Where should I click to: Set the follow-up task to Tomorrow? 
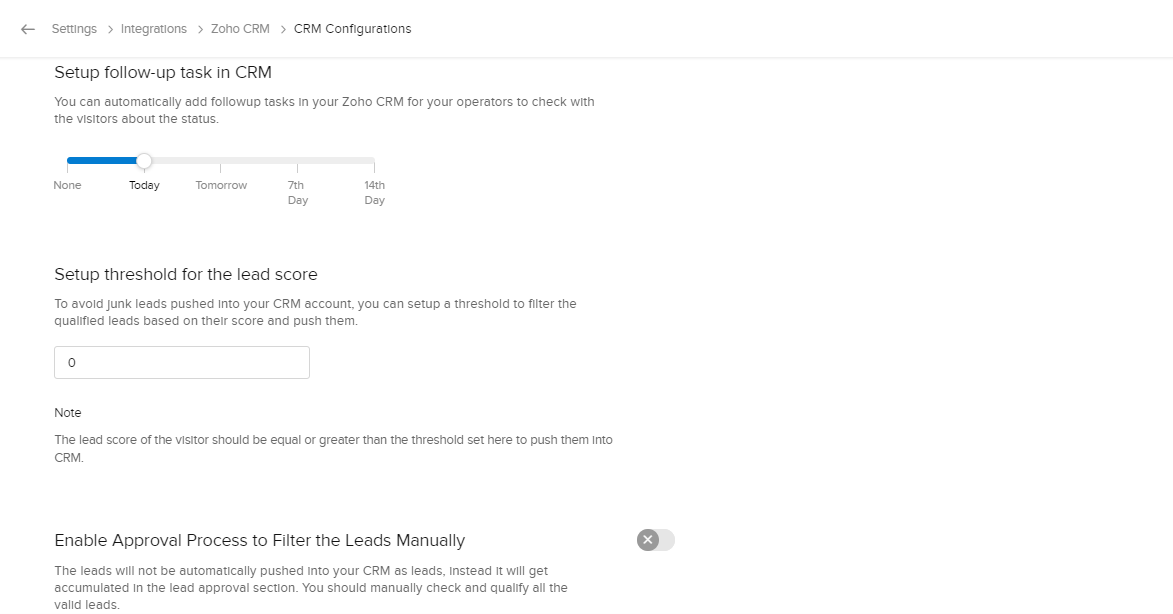click(221, 185)
